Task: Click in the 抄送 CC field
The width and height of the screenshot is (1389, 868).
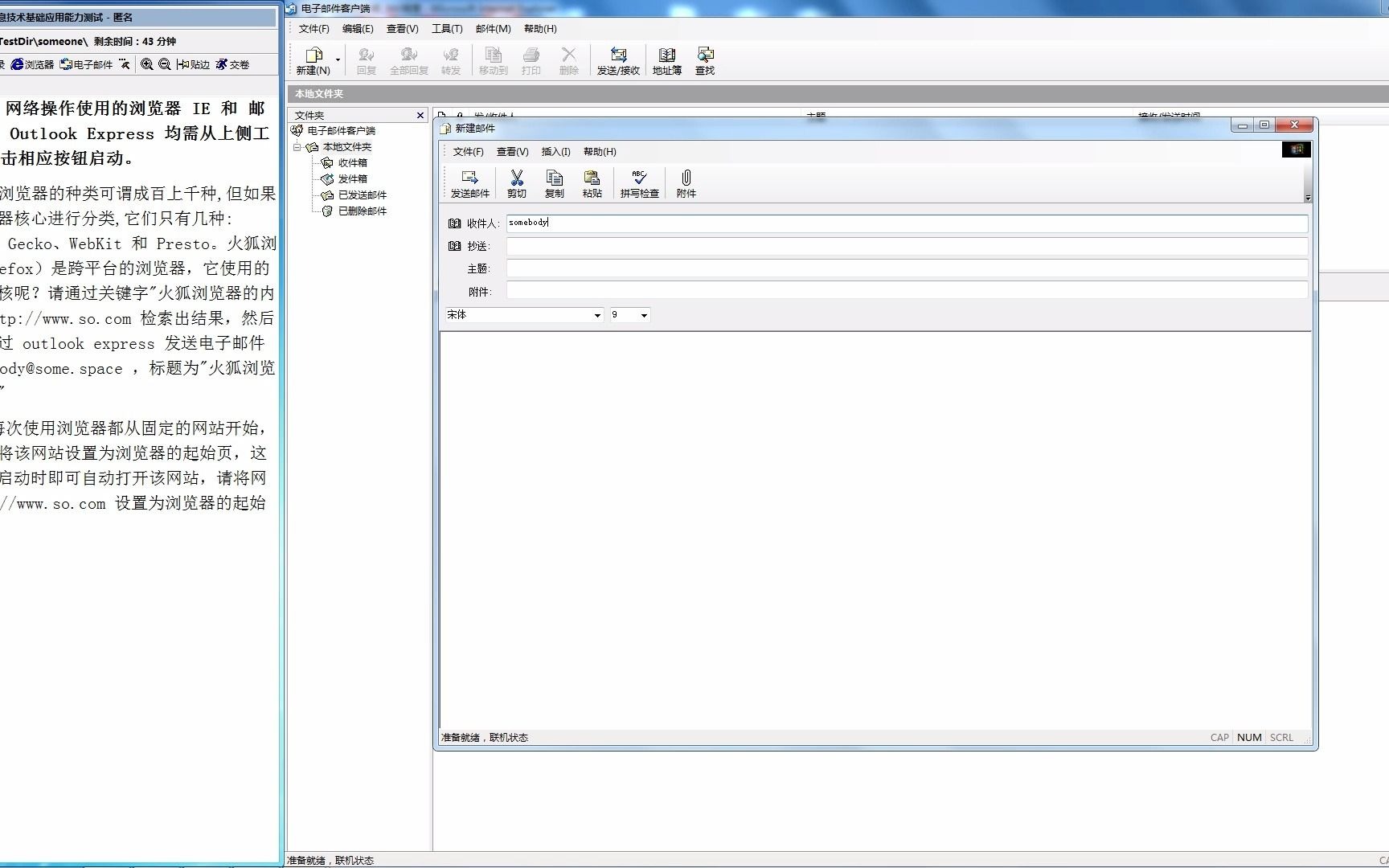Action: (x=907, y=246)
